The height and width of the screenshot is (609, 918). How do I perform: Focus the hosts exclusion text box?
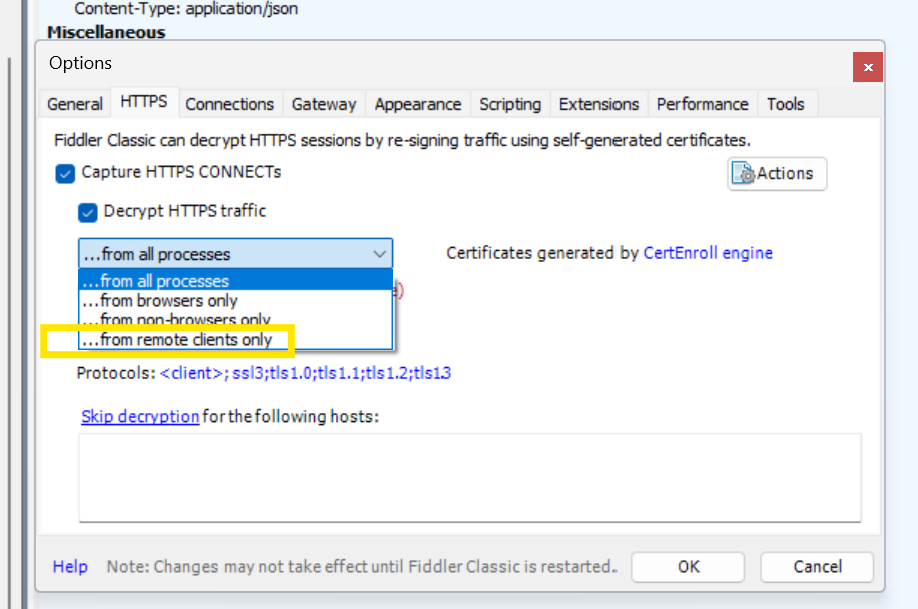point(470,478)
